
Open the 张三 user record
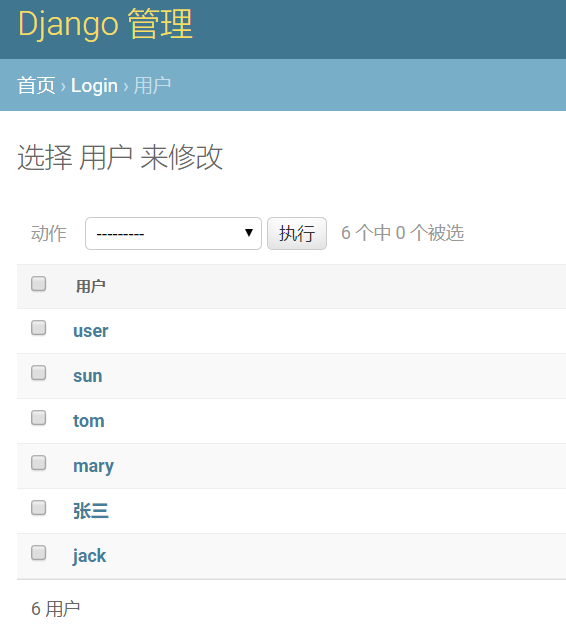click(x=91, y=511)
